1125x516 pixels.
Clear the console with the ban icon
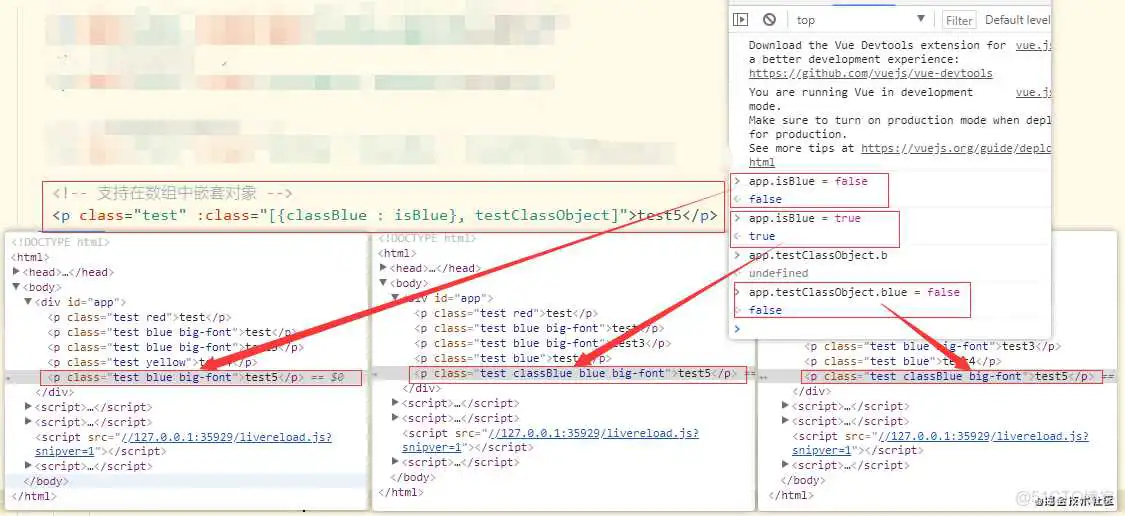(769, 20)
